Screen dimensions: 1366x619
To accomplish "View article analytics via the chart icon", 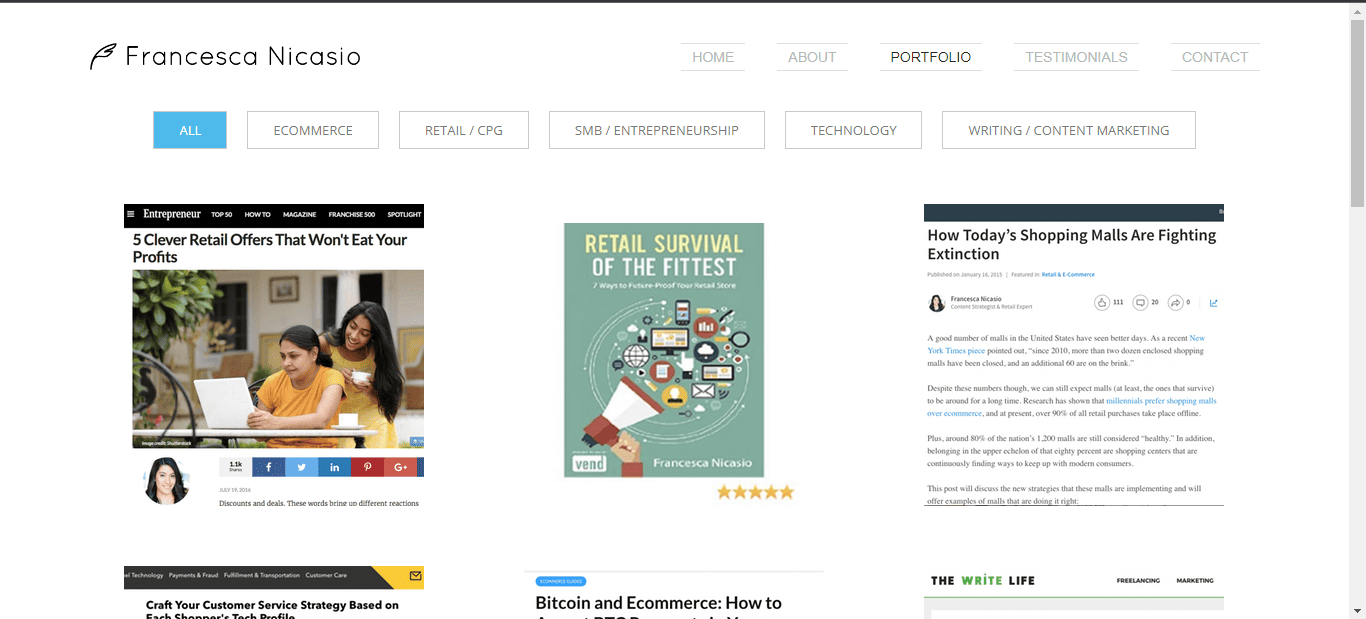I will coord(1213,302).
